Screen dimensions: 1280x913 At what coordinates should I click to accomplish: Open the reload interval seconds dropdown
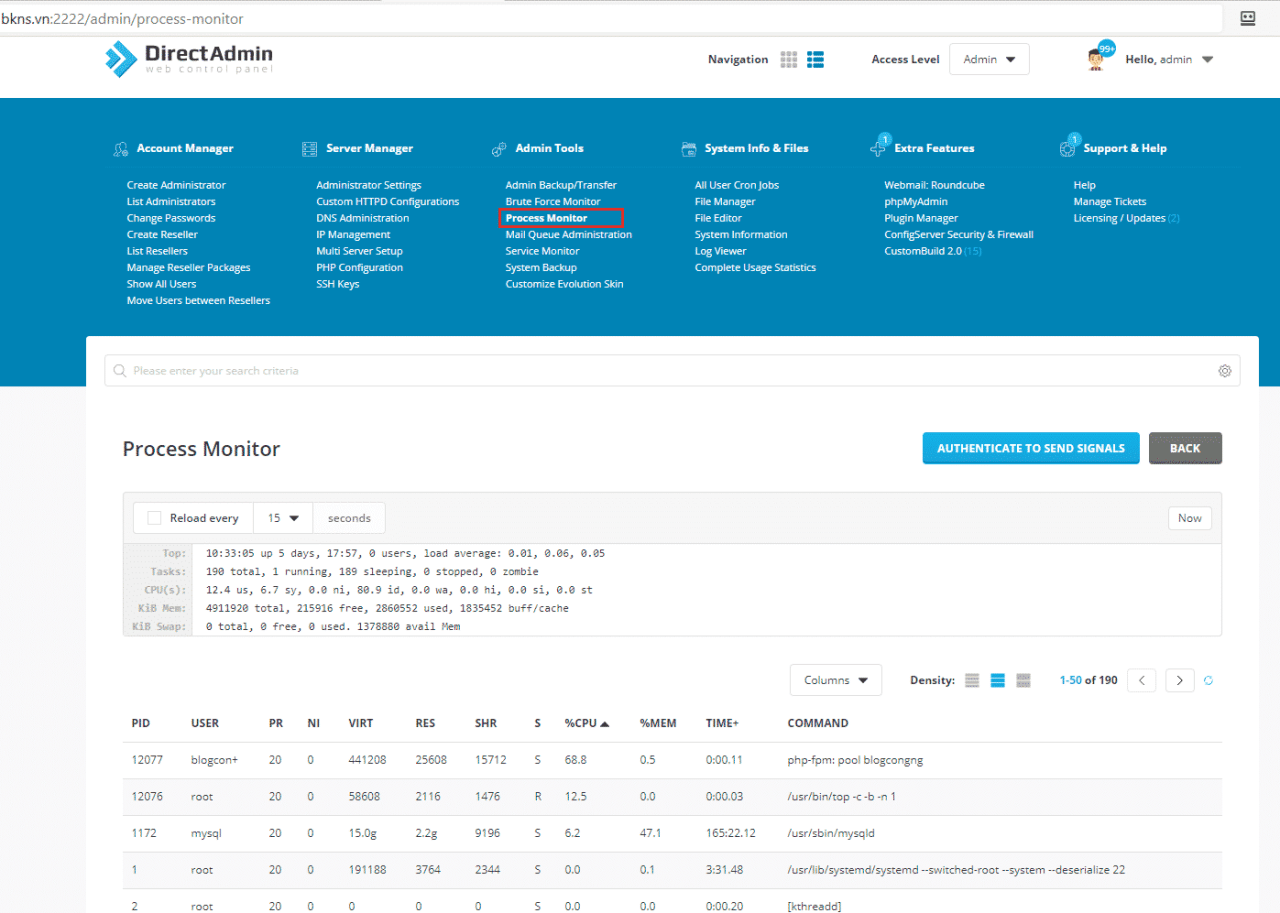point(283,518)
